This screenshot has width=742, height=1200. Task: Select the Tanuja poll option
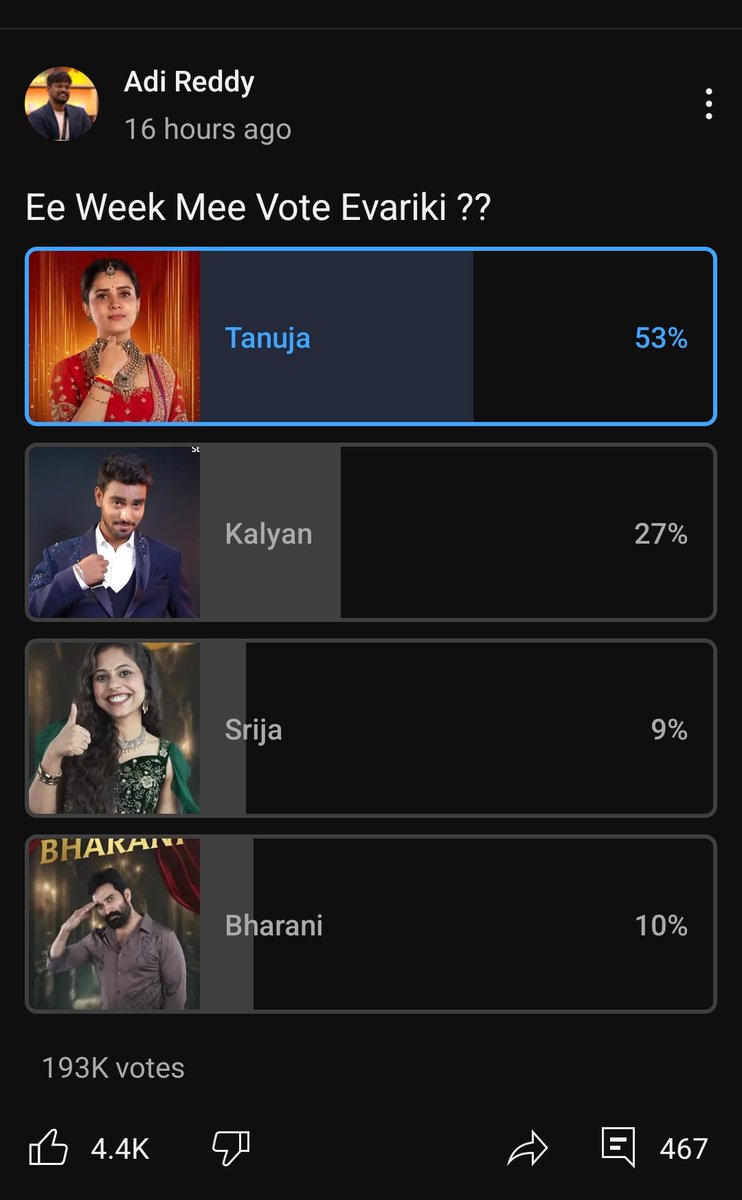tap(371, 336)
